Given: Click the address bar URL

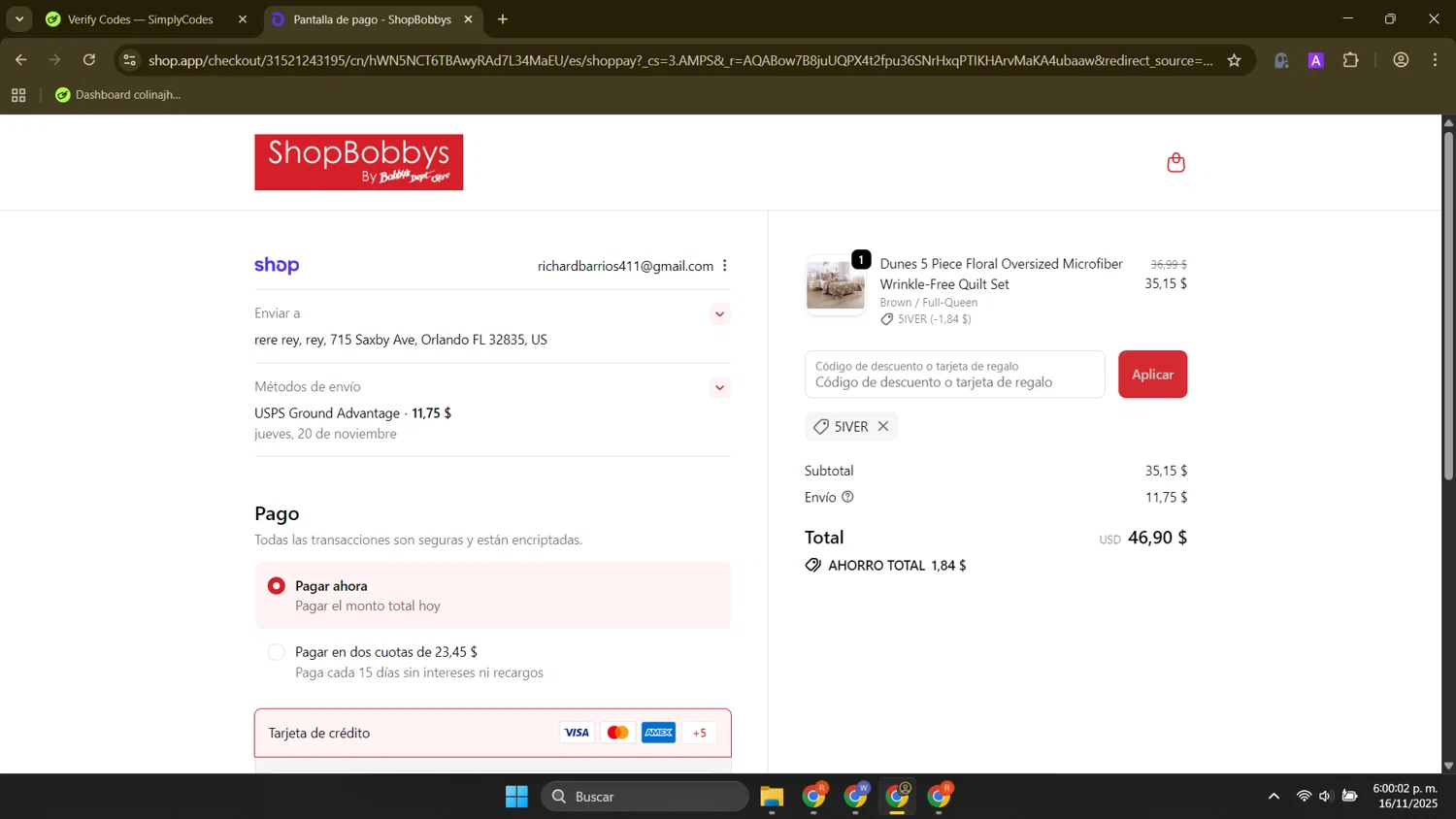Looking at the screenshot, I should click(x=679, y=60).
